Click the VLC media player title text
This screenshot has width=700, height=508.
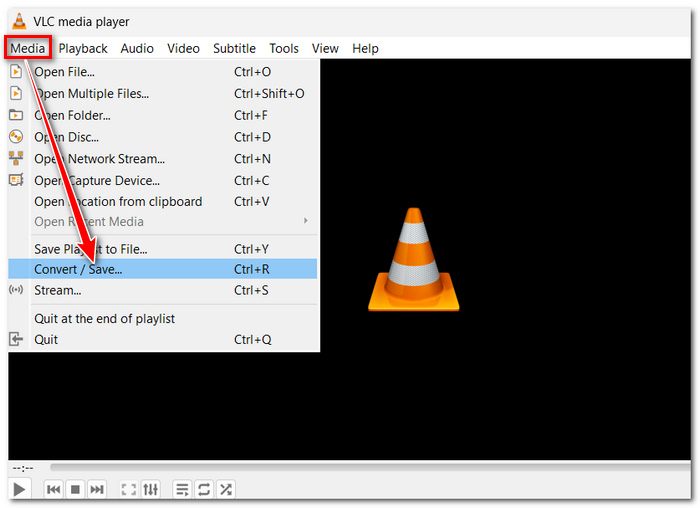(x=81, y=21)
